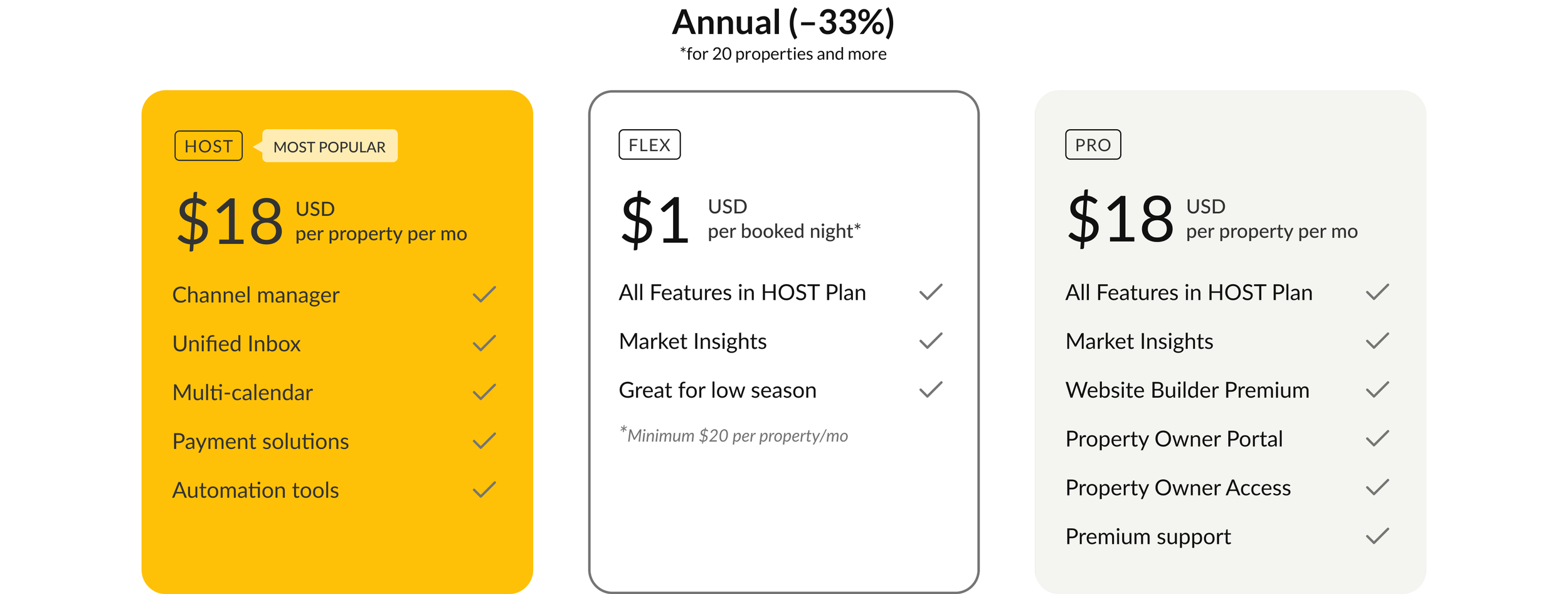Screen dimensions: 1568x594
Task: Click the $1 per booked night price
Action: [x=740, y=220]
